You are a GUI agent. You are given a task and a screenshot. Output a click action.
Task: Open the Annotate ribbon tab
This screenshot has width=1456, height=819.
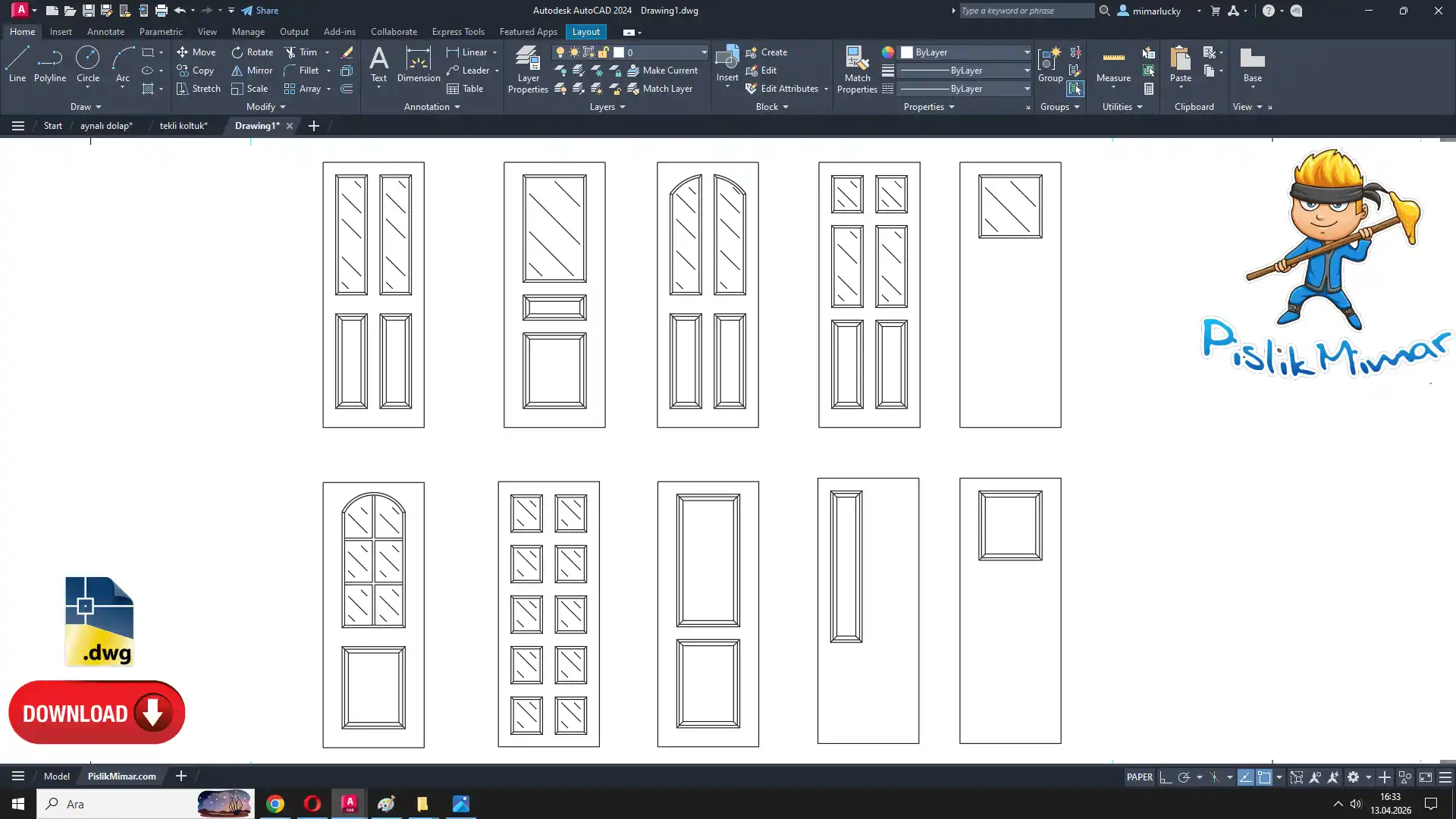(105, 32)
